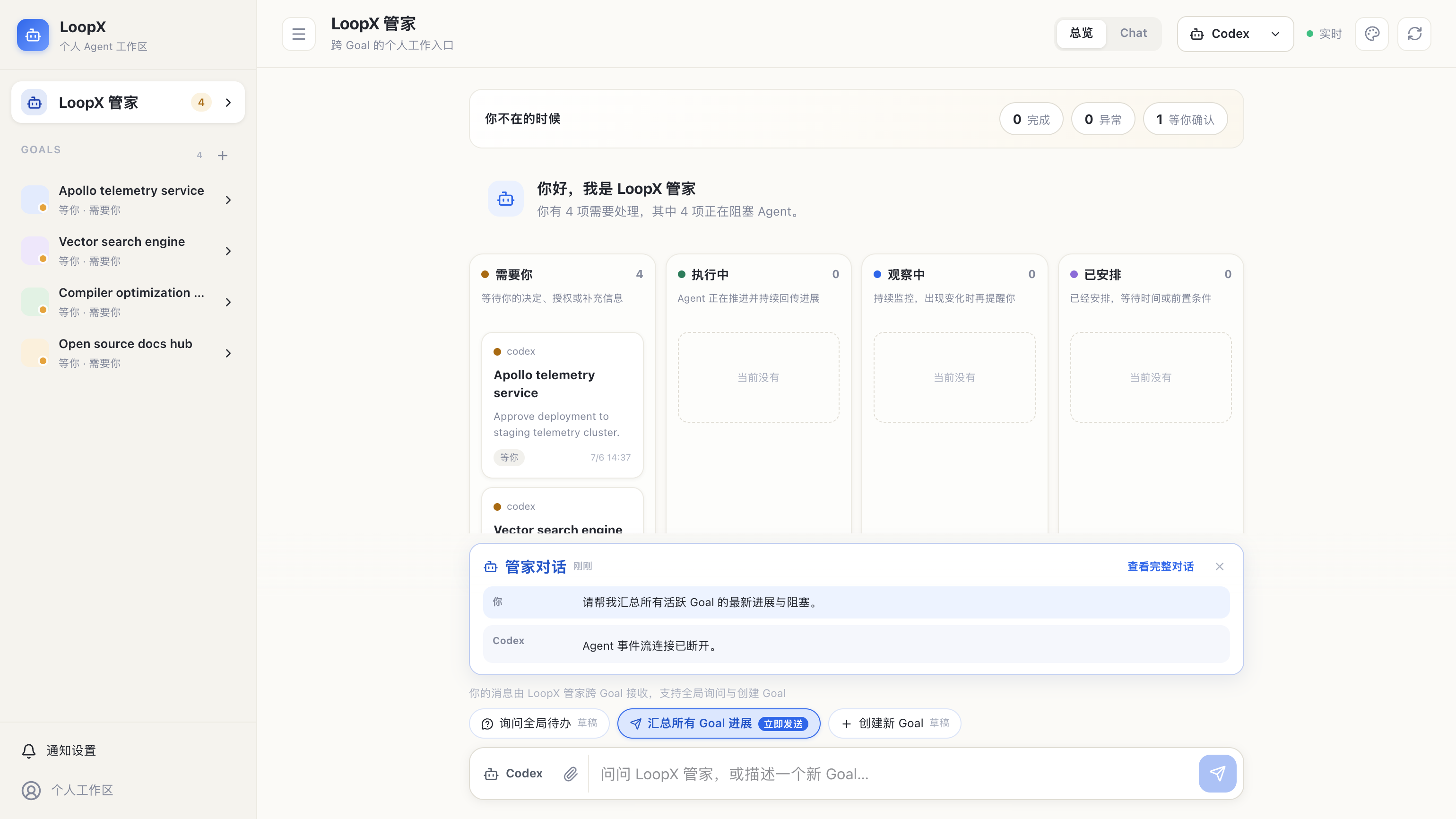Expand the LoopX 管家 chevron

228,102
